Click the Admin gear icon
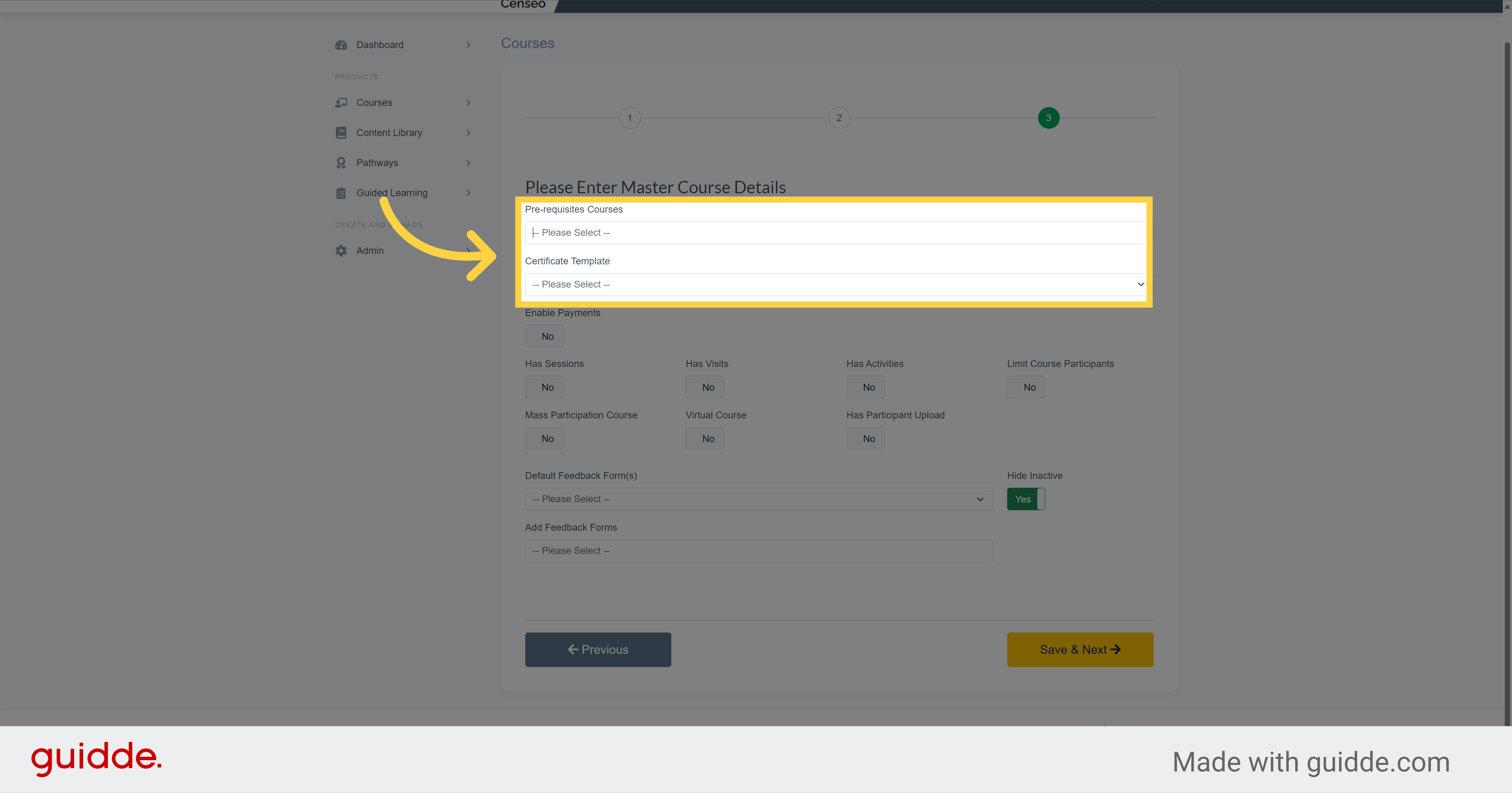This screenshot has height=793, width=1512. coord(341,250)
